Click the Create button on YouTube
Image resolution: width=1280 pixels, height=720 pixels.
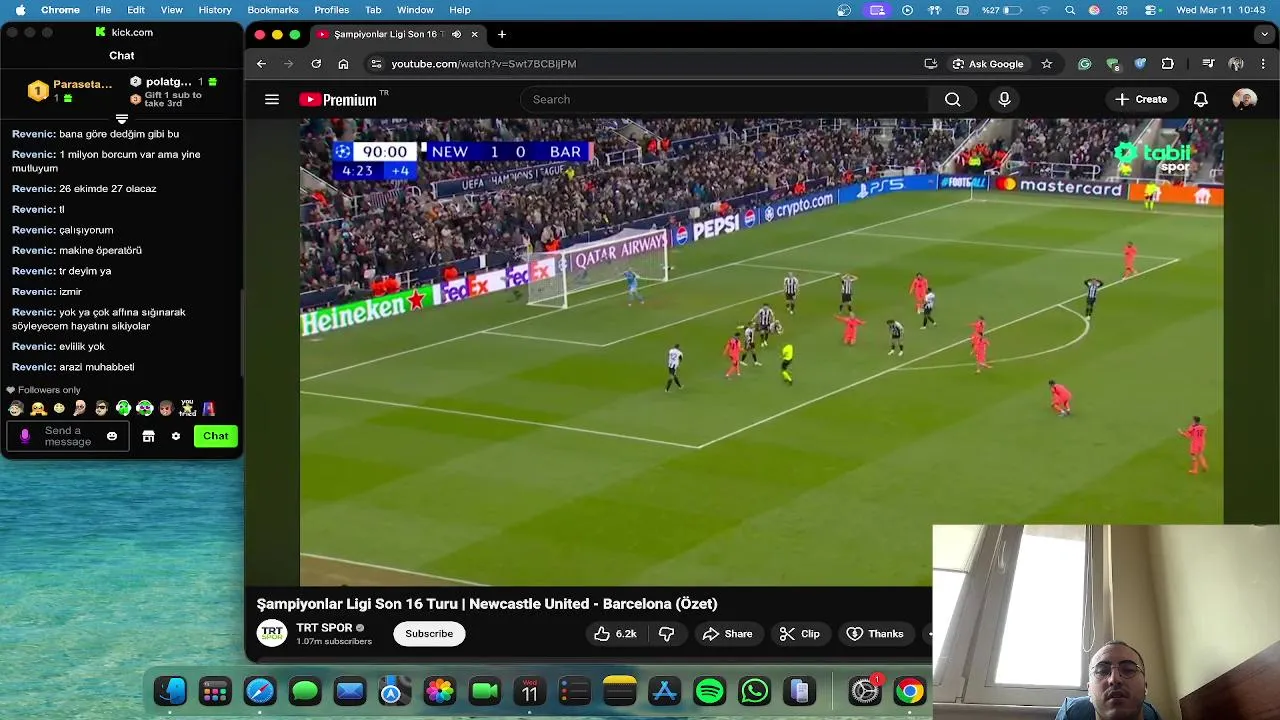pyautogui.click(x=1141, y=99)
